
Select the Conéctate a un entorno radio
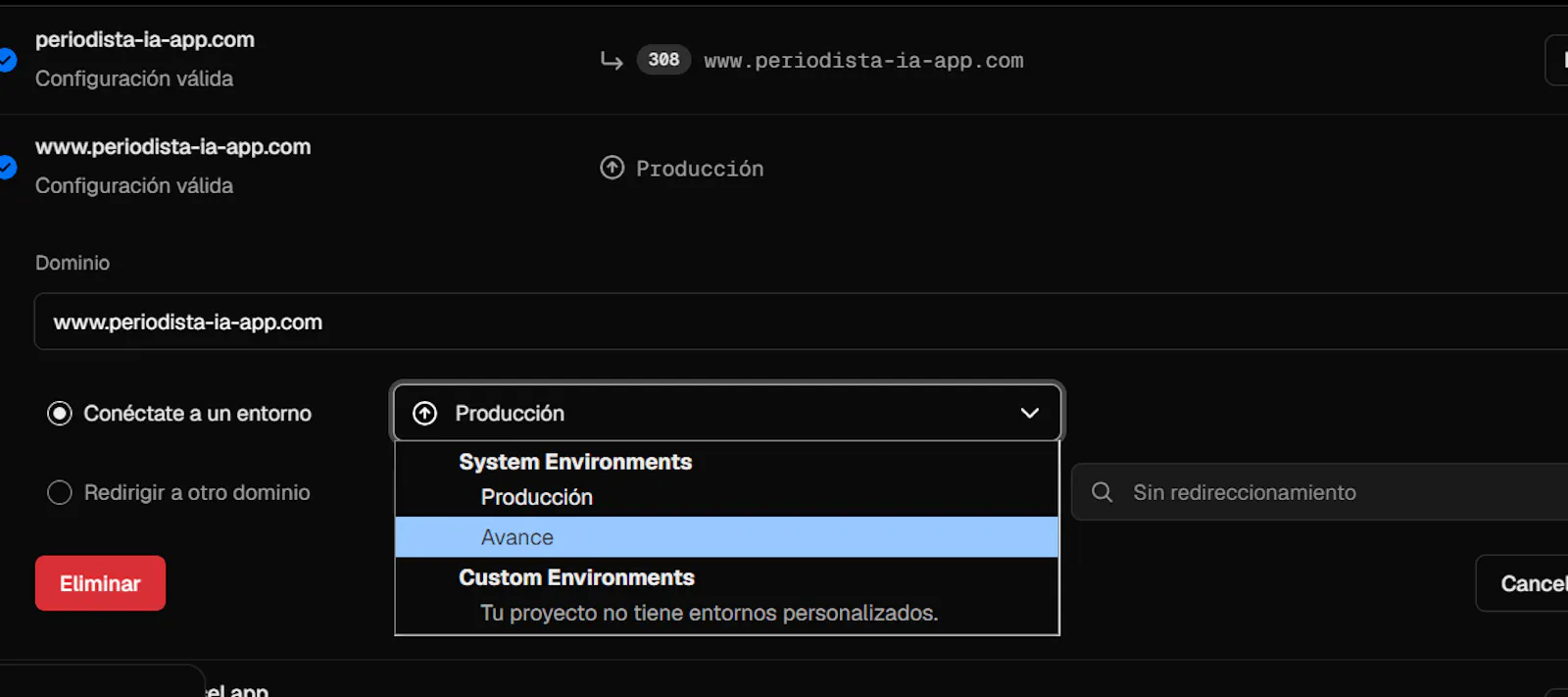pyautogui.click(x=60, y=414)
